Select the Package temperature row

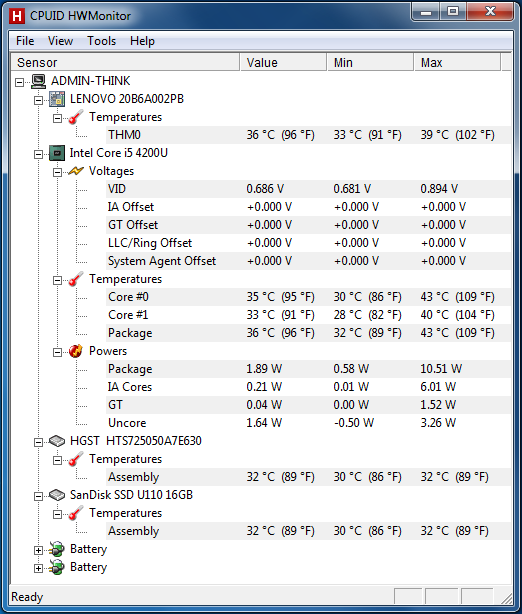(x=309, y=333)
